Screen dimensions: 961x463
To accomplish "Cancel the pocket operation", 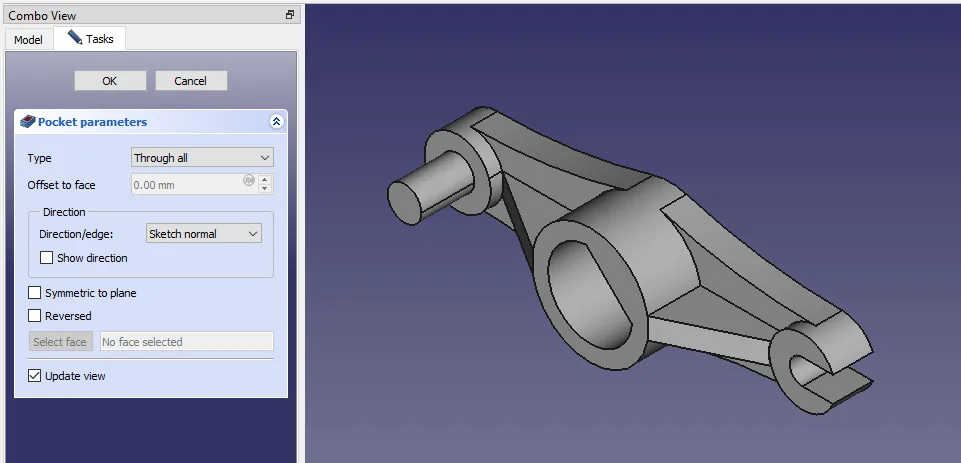I will 190,81.
